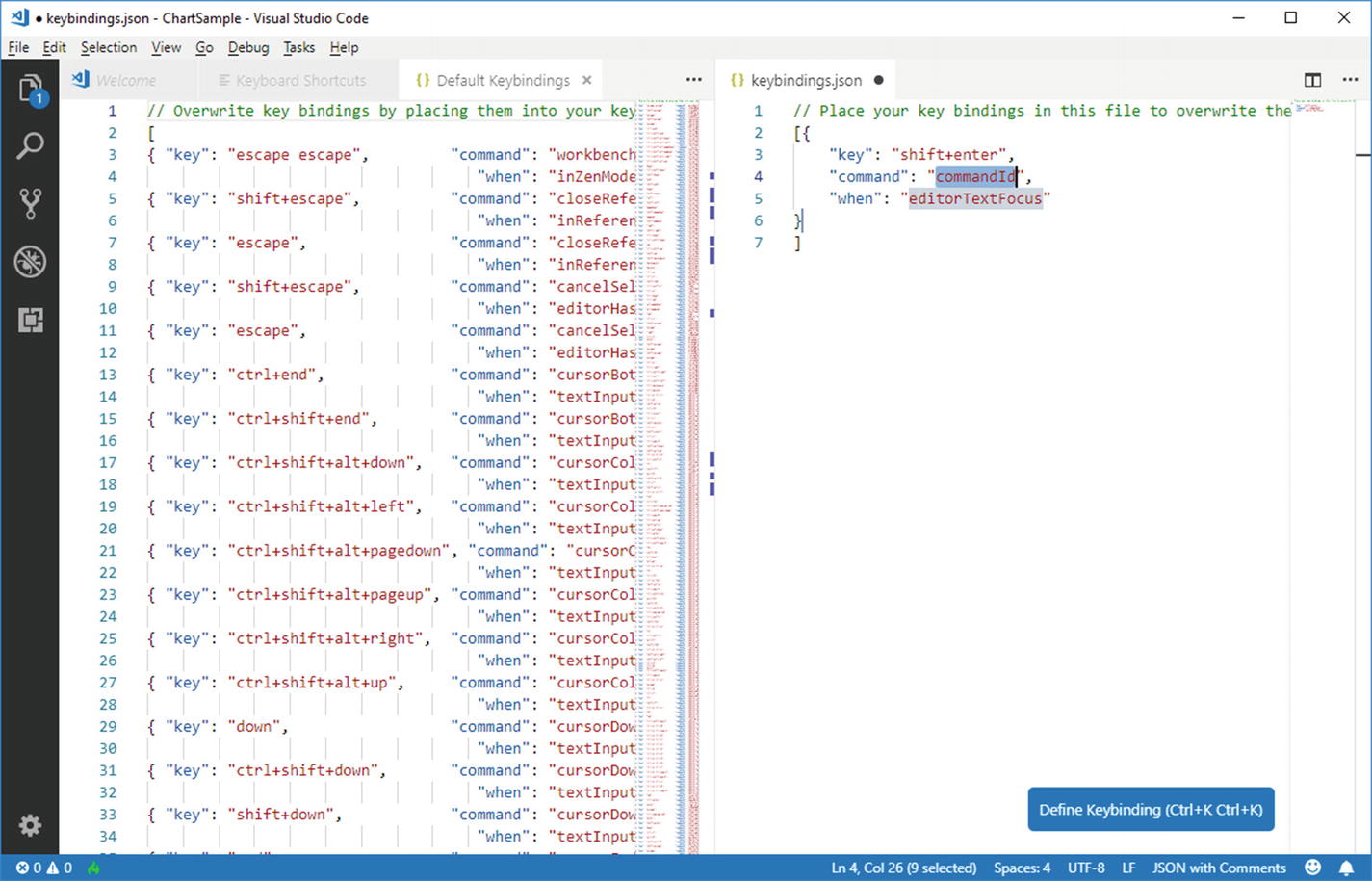This screenshot has width=1372, height=881.
Task: Switch to the Keyboard Shortcuts tab
Action: point(299,81)
